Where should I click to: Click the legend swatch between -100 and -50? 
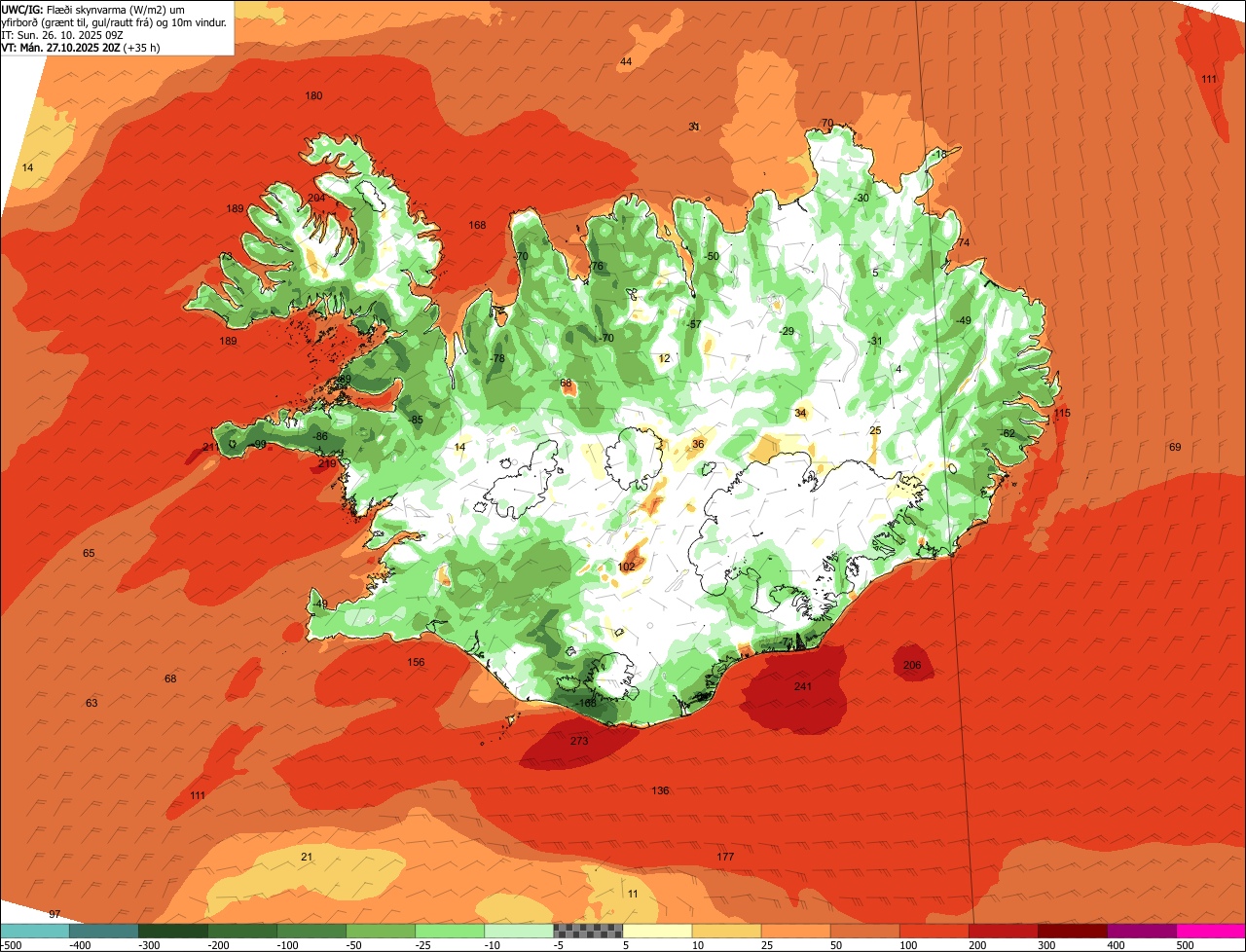point(311,931)
